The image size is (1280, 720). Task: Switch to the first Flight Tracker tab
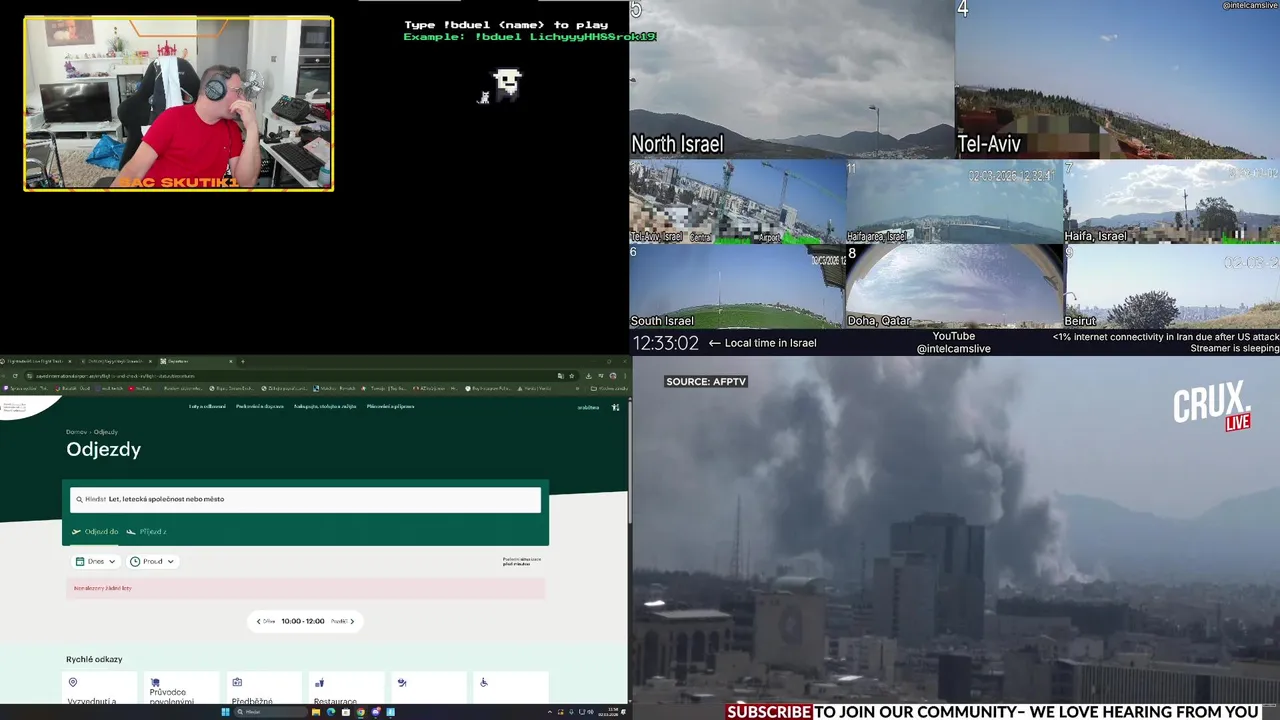click(x=36, y=361)
